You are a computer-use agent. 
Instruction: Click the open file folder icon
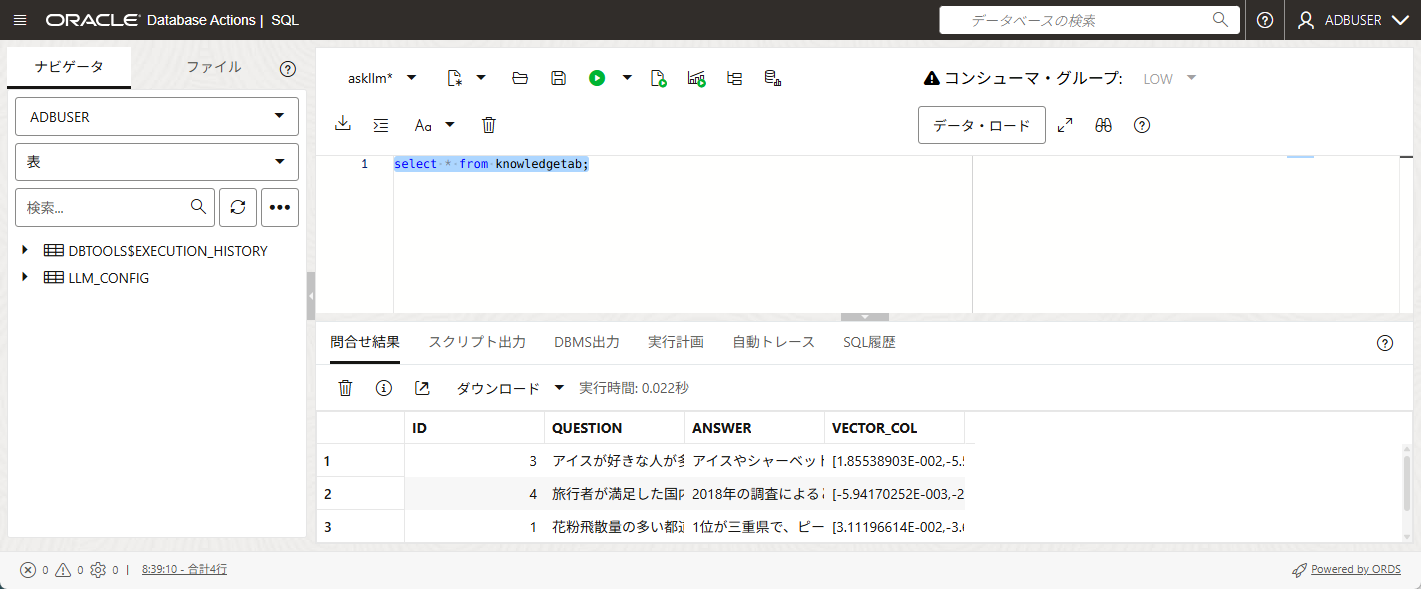click(520, 78)
